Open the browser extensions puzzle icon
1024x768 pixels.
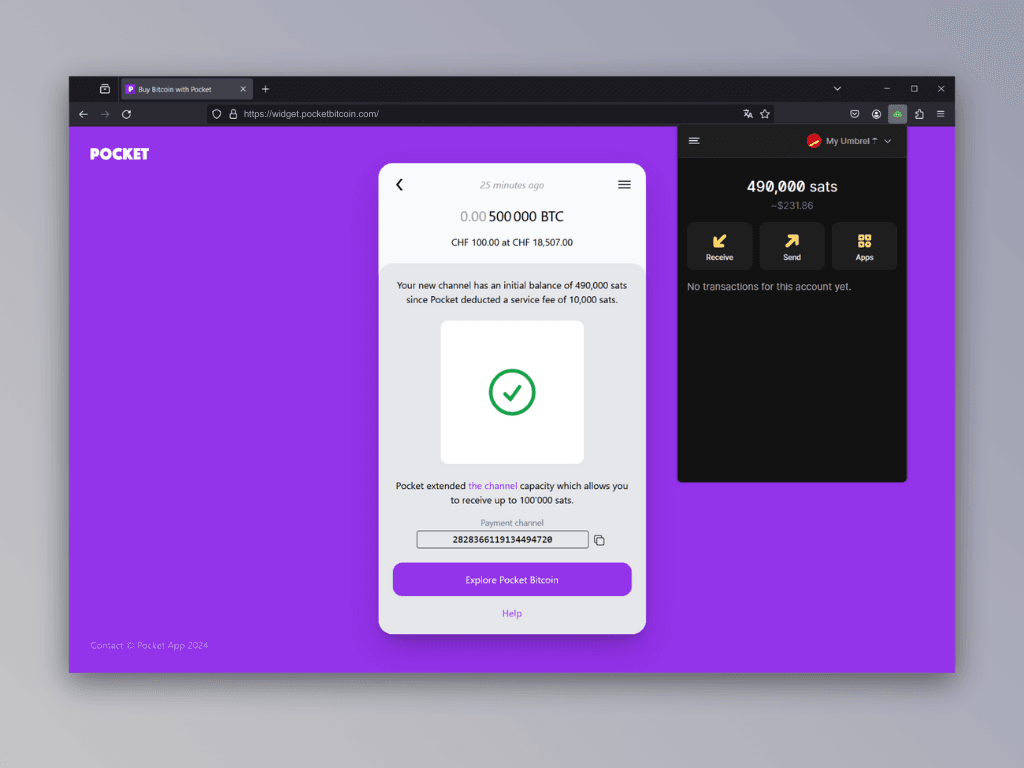point(920,114)
